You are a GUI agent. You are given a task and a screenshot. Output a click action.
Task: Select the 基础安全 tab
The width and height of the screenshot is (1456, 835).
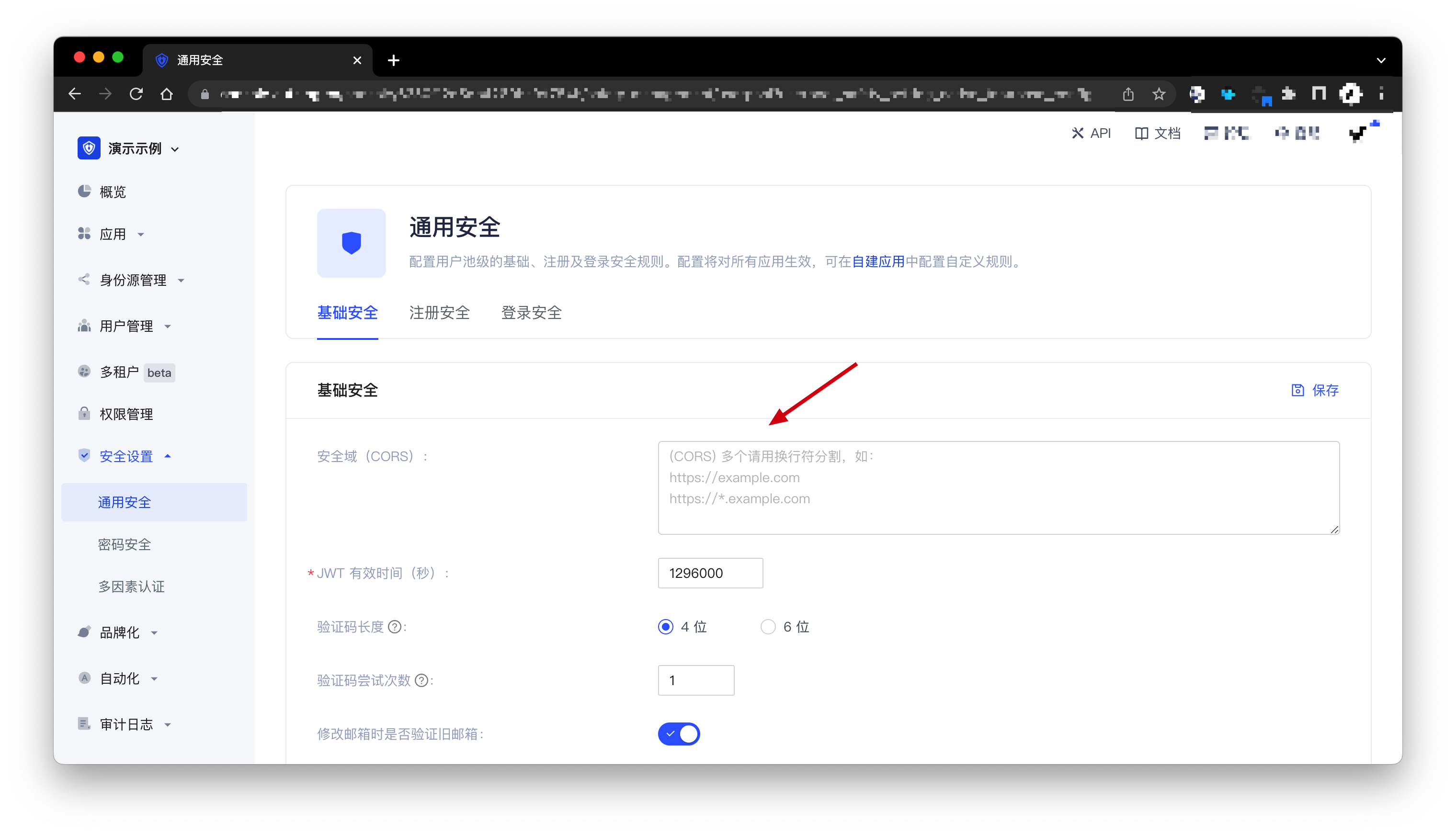click(x=347, y=313)
